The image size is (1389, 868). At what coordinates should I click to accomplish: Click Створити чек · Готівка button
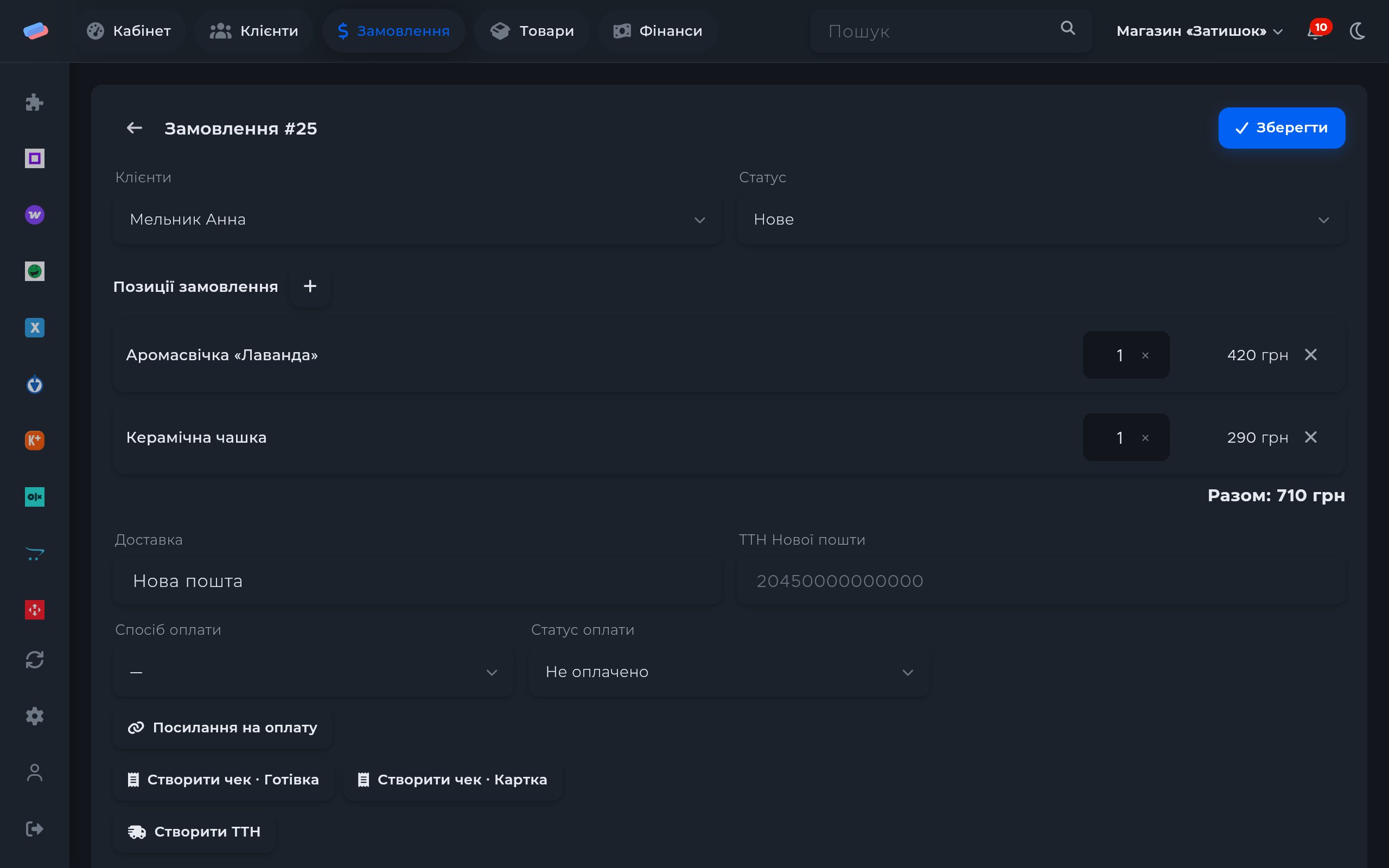click(224, 780)
